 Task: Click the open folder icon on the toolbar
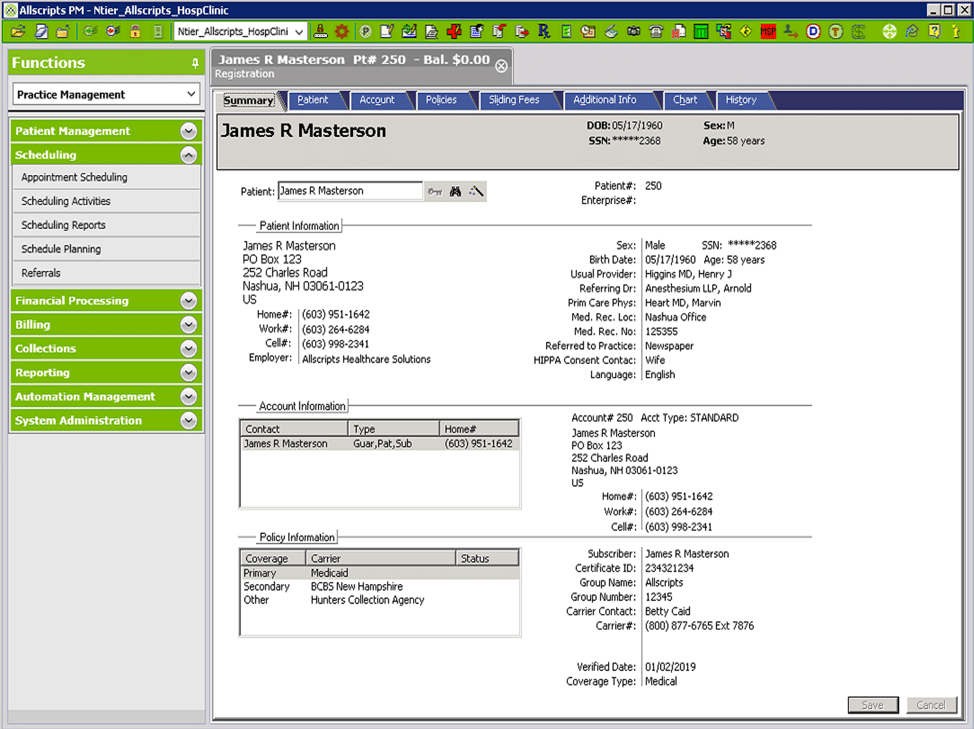[x=18, y=31]
